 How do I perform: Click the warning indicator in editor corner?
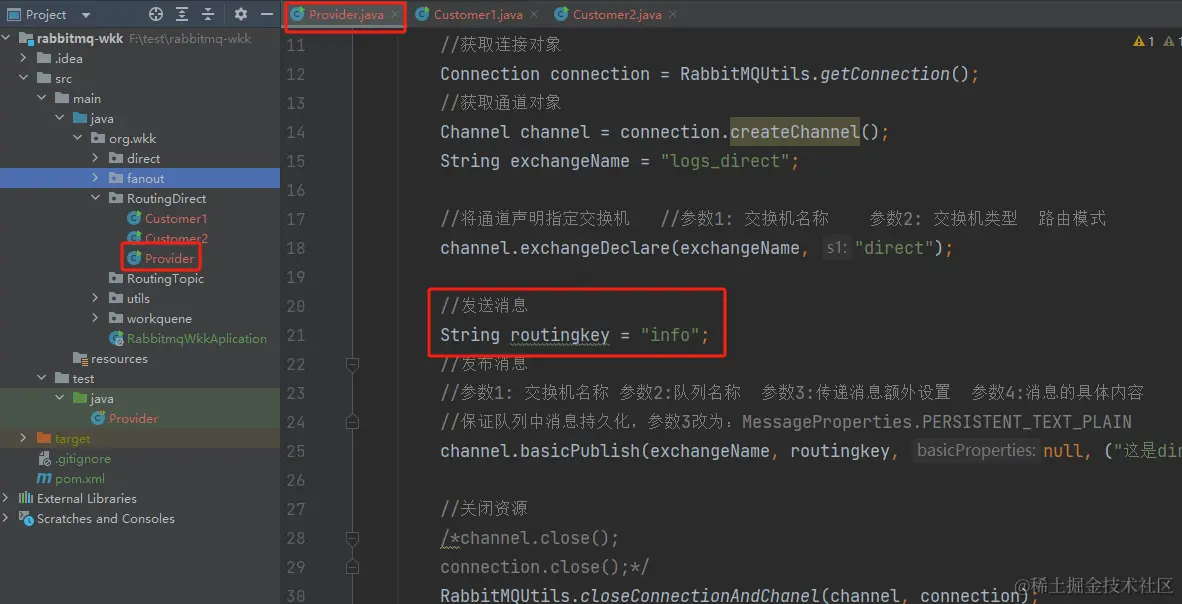[1143, 41]
